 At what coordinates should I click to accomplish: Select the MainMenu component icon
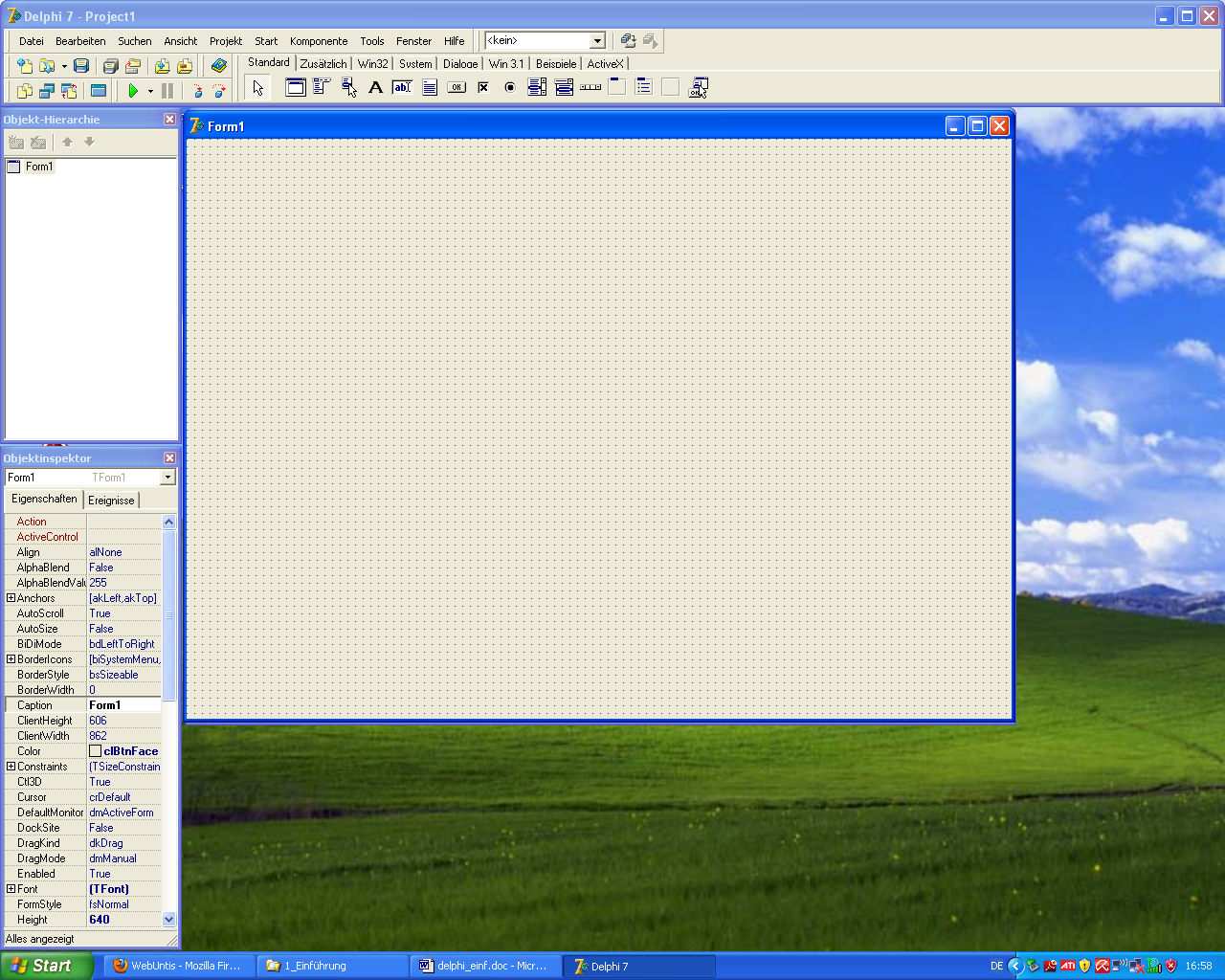323,88
